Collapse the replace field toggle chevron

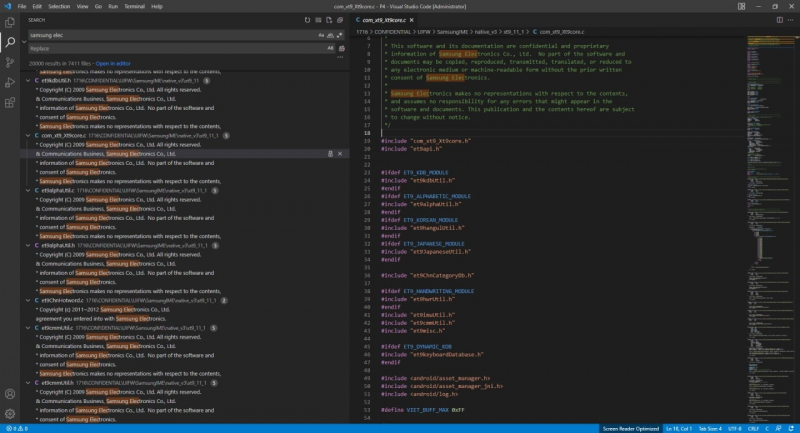pos(24,41)
